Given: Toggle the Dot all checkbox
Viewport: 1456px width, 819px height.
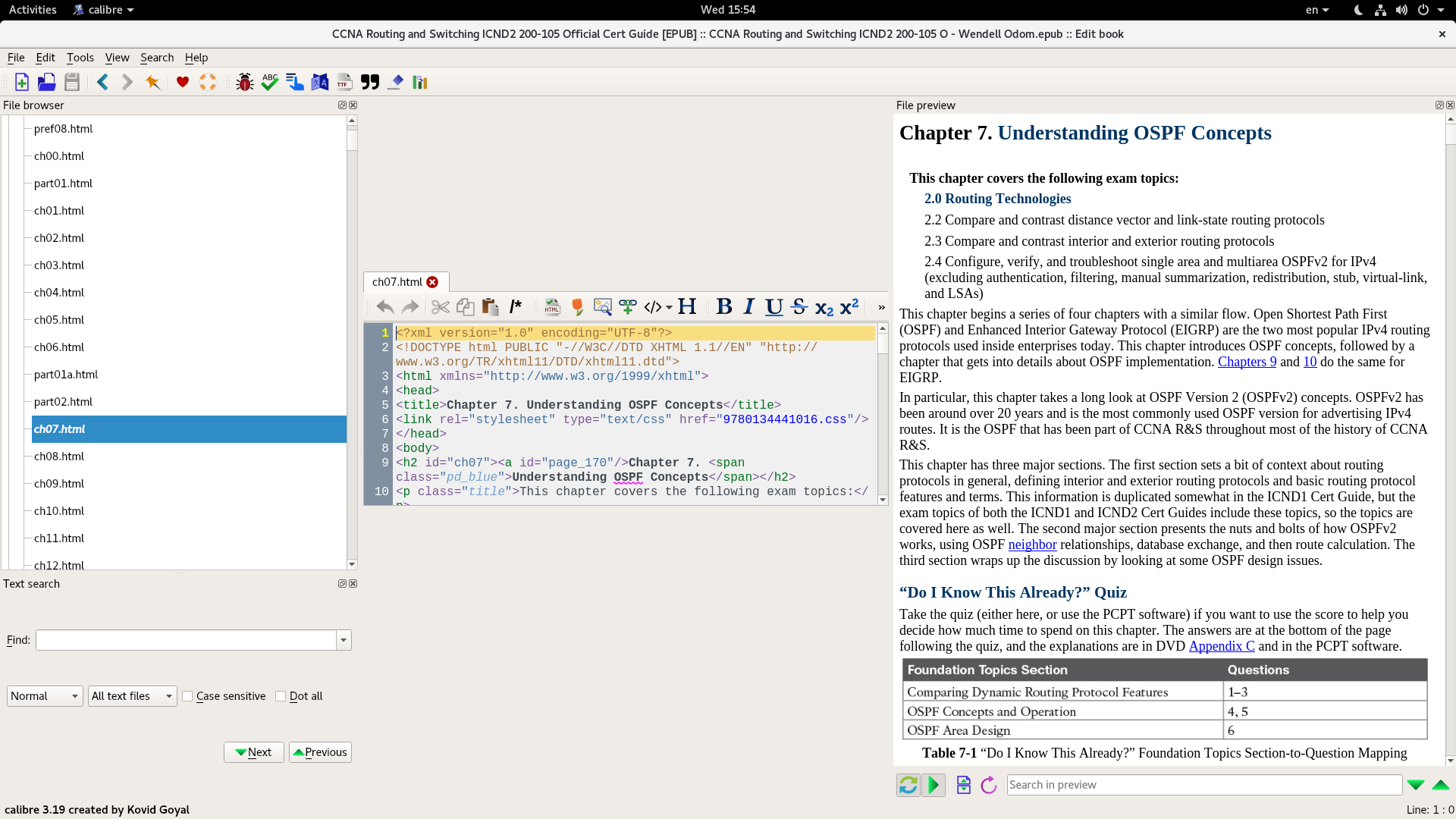Looking at the screenshot, I should point(281,696).
